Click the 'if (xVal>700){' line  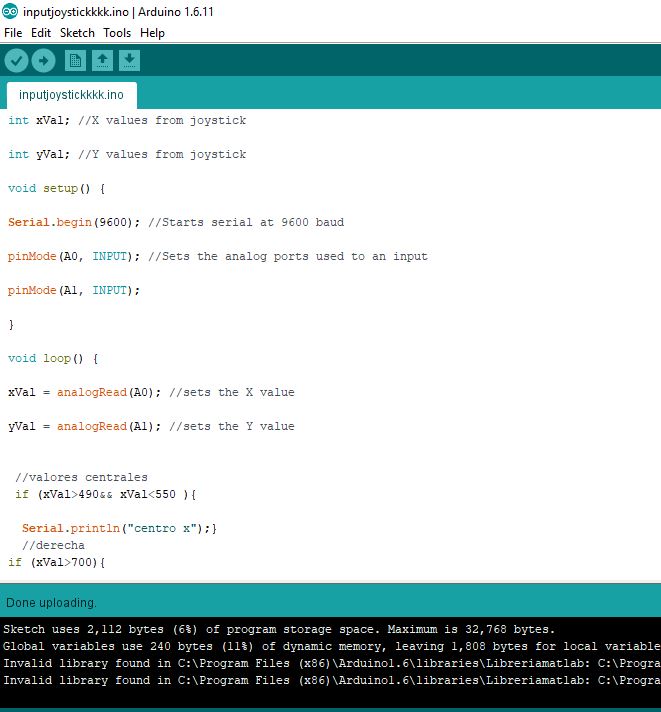57,563
